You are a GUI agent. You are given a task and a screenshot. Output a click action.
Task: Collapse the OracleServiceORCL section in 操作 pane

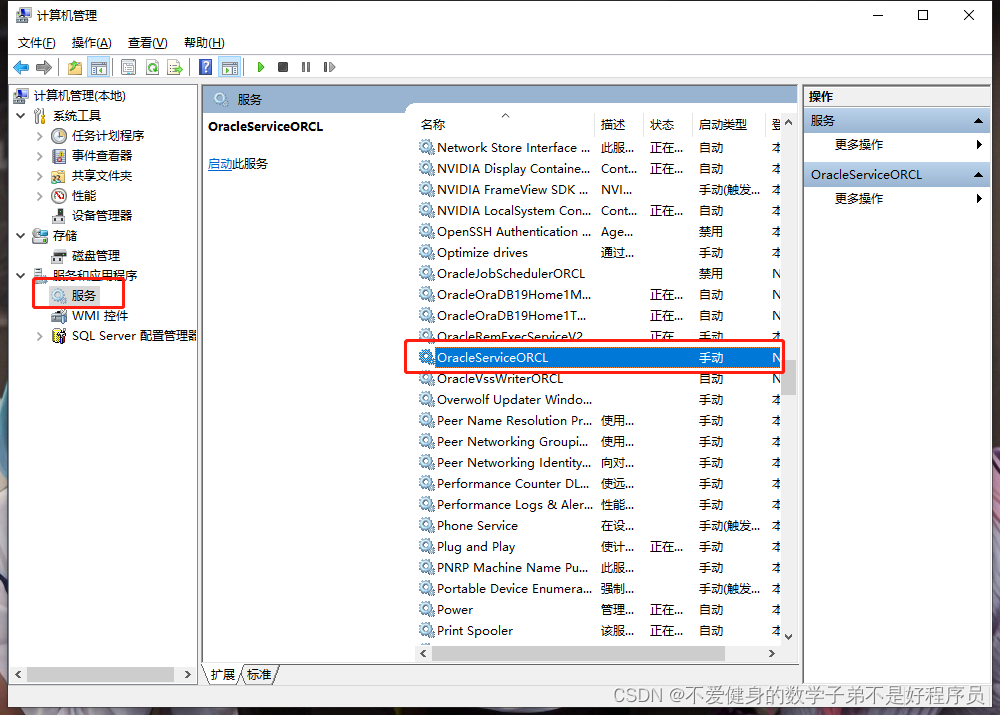[978, 175]
